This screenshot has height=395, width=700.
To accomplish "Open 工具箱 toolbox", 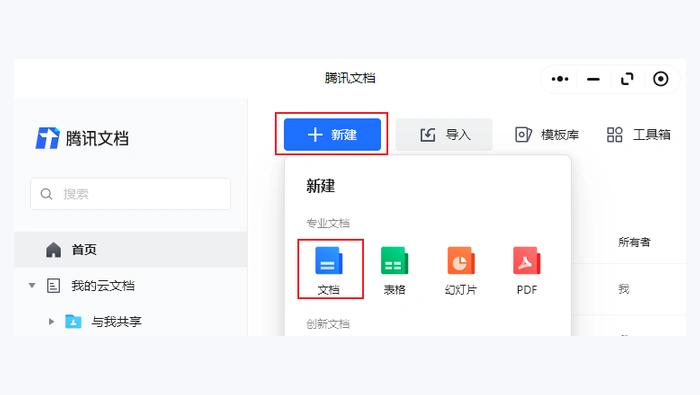I will tap(638, 134).
